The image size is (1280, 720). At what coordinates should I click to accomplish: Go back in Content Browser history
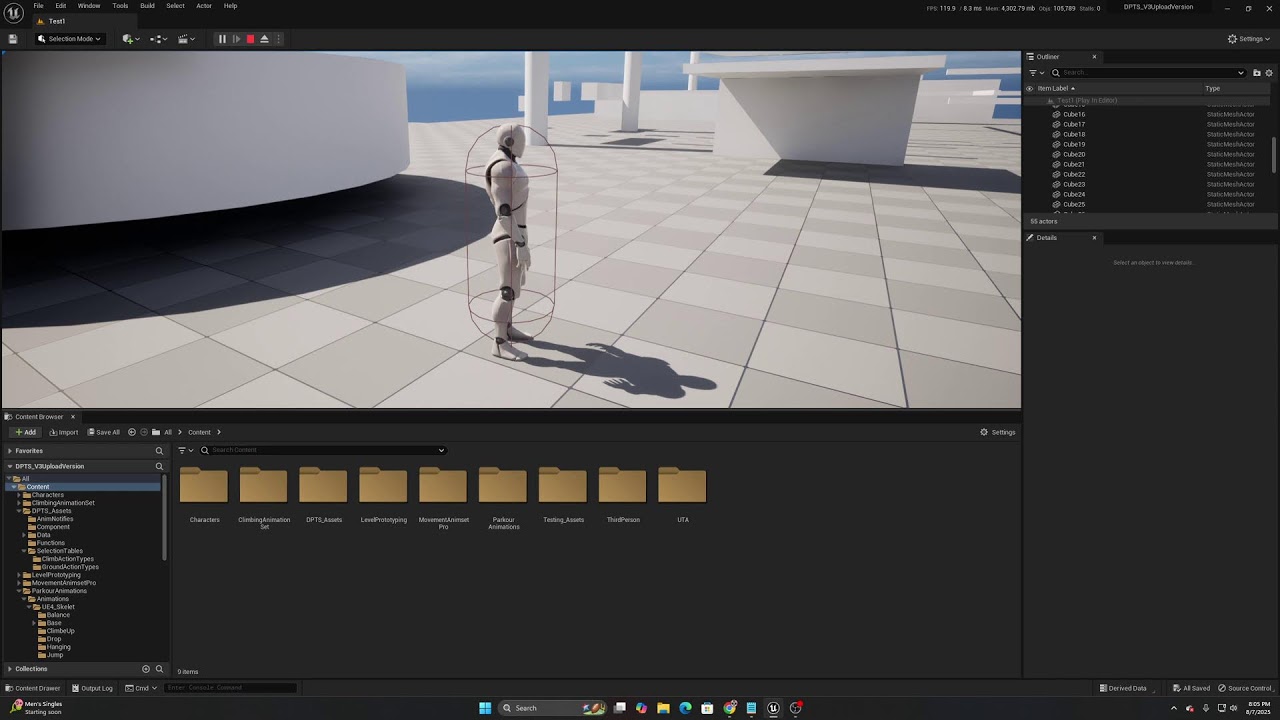(132, 432)
